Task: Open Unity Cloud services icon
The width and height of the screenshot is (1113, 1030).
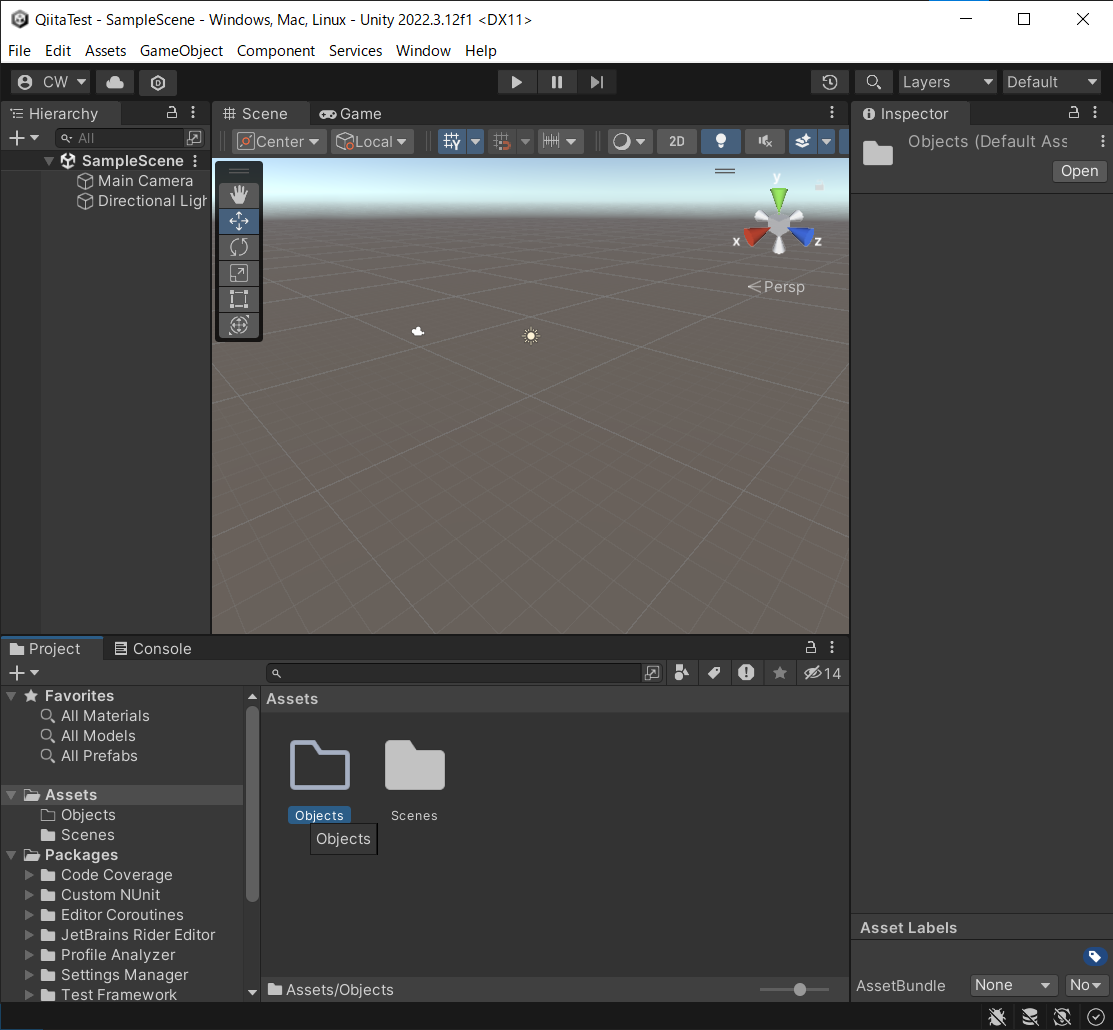Action: click(115, 82)
